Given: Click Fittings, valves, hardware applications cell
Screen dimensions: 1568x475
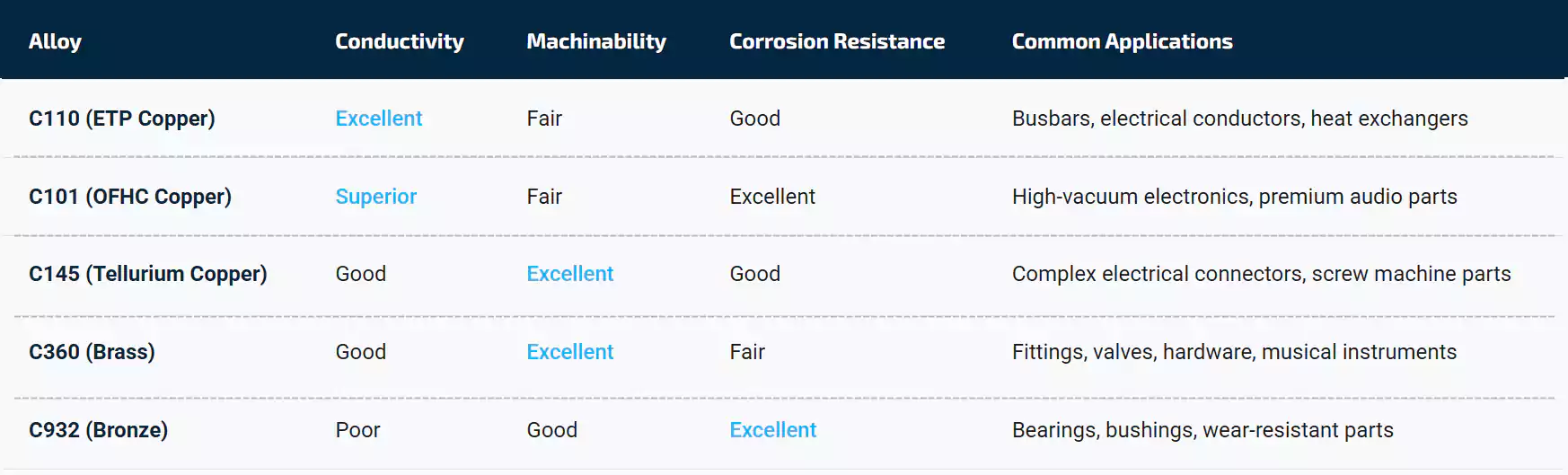Looking at the screenshot, I should 1235,352.
